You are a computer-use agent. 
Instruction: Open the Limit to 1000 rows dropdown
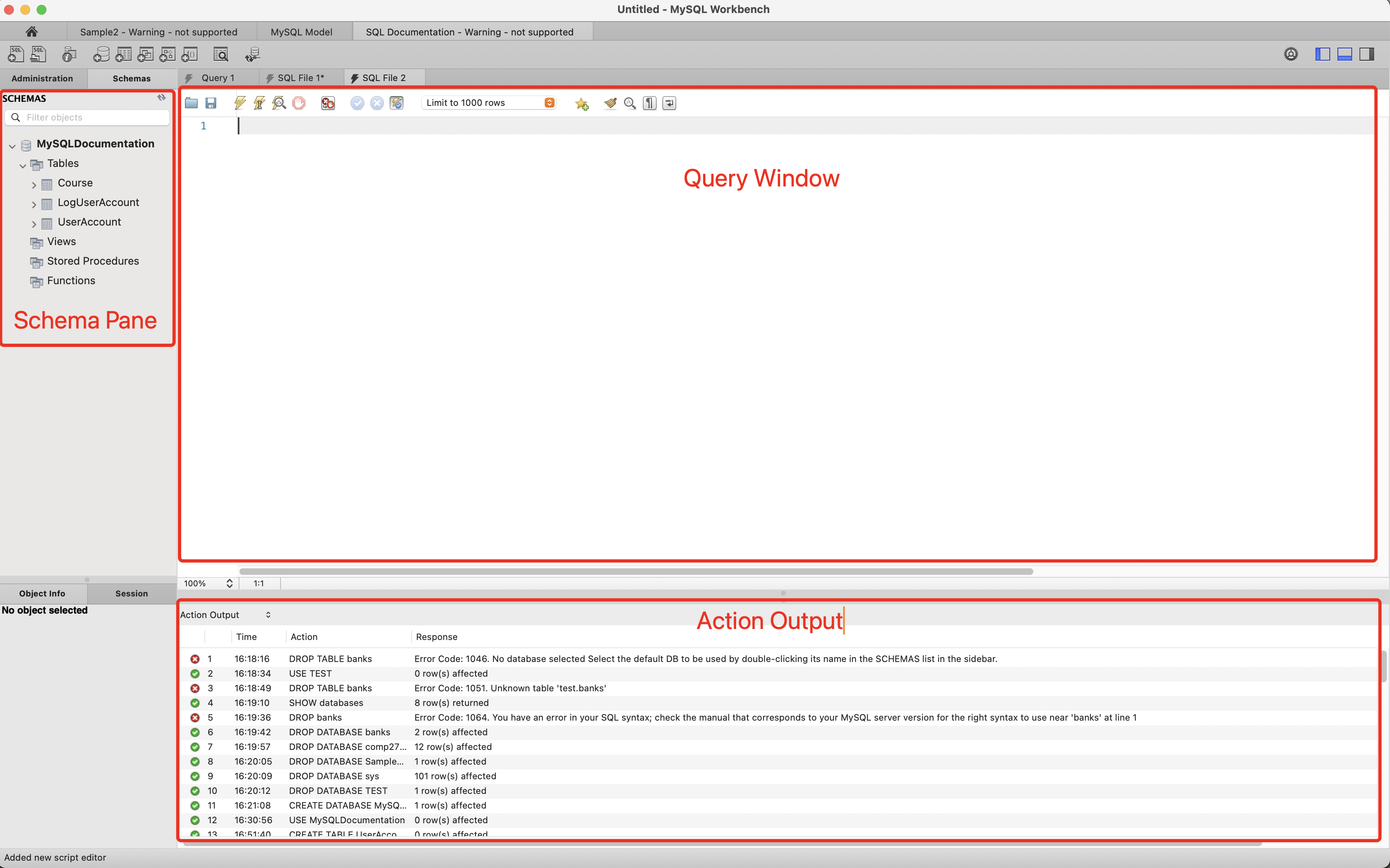(x=489, y=103)
